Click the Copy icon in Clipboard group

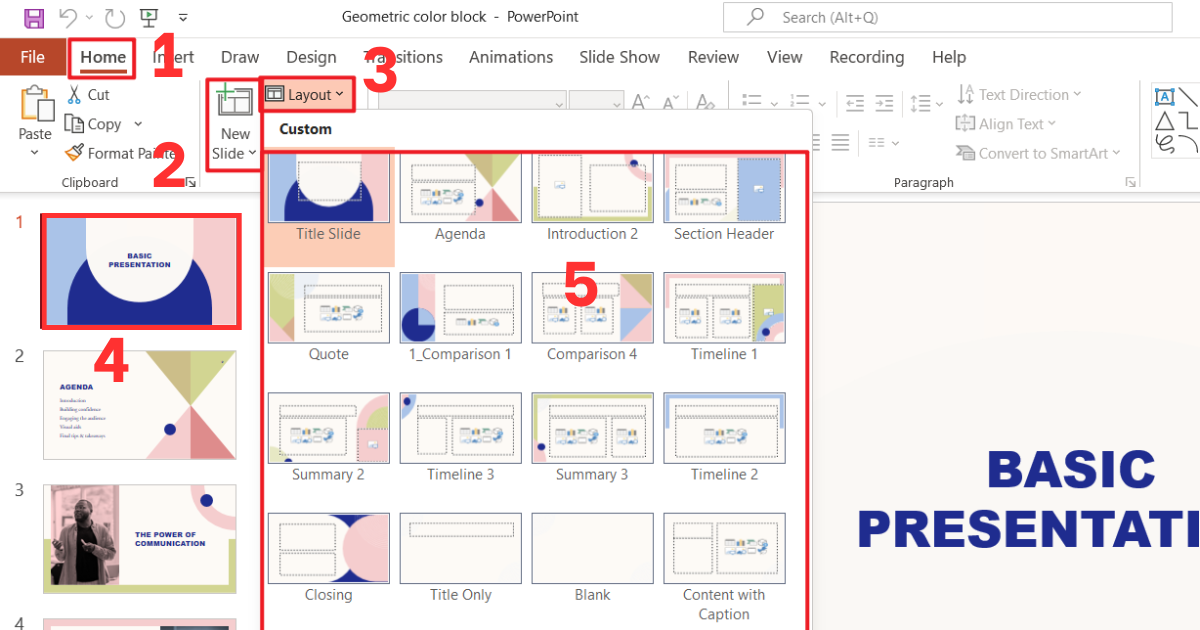pyautogui.click(x=72, y=123)
